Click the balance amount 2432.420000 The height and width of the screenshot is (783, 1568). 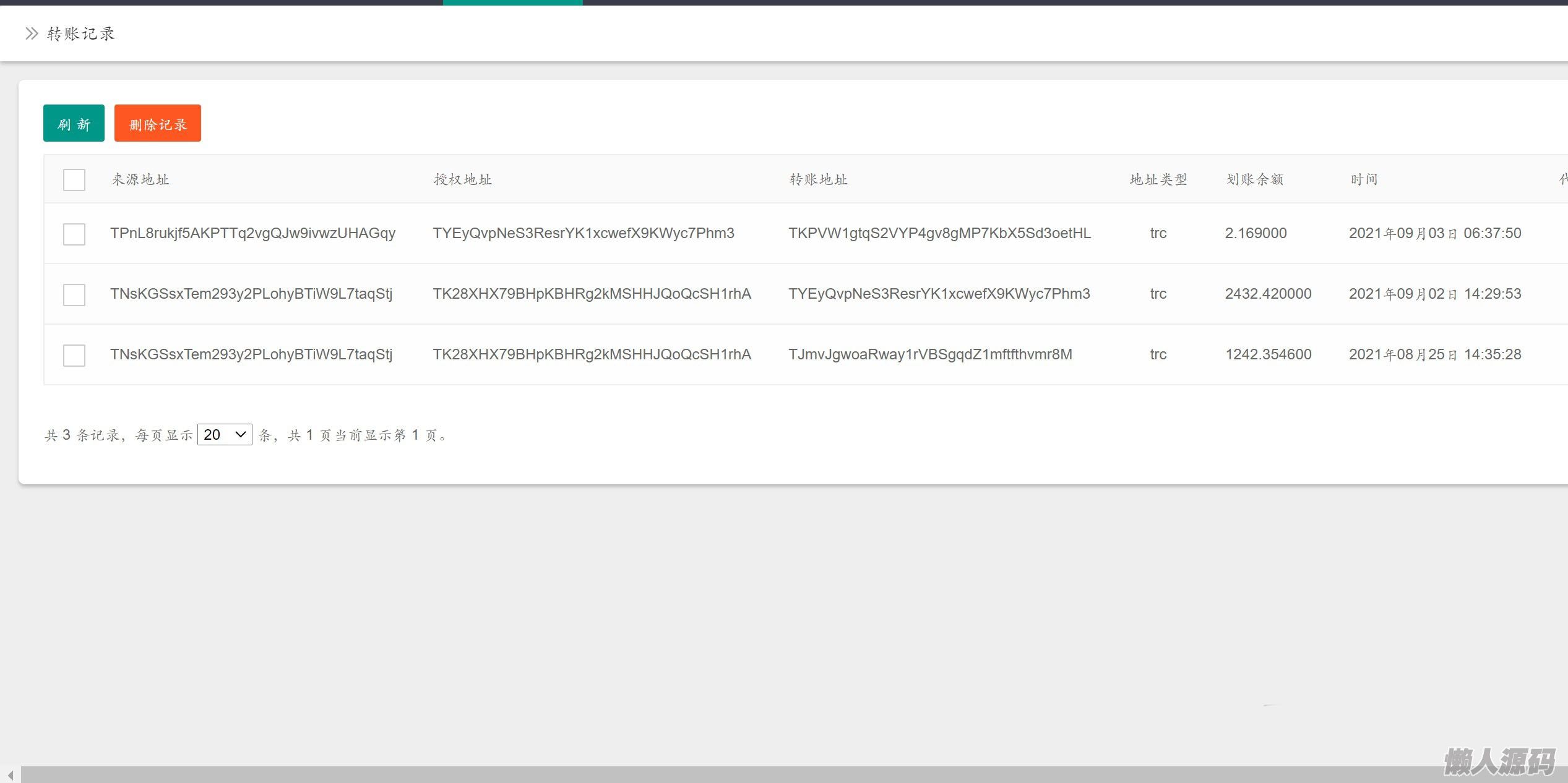1268,294
